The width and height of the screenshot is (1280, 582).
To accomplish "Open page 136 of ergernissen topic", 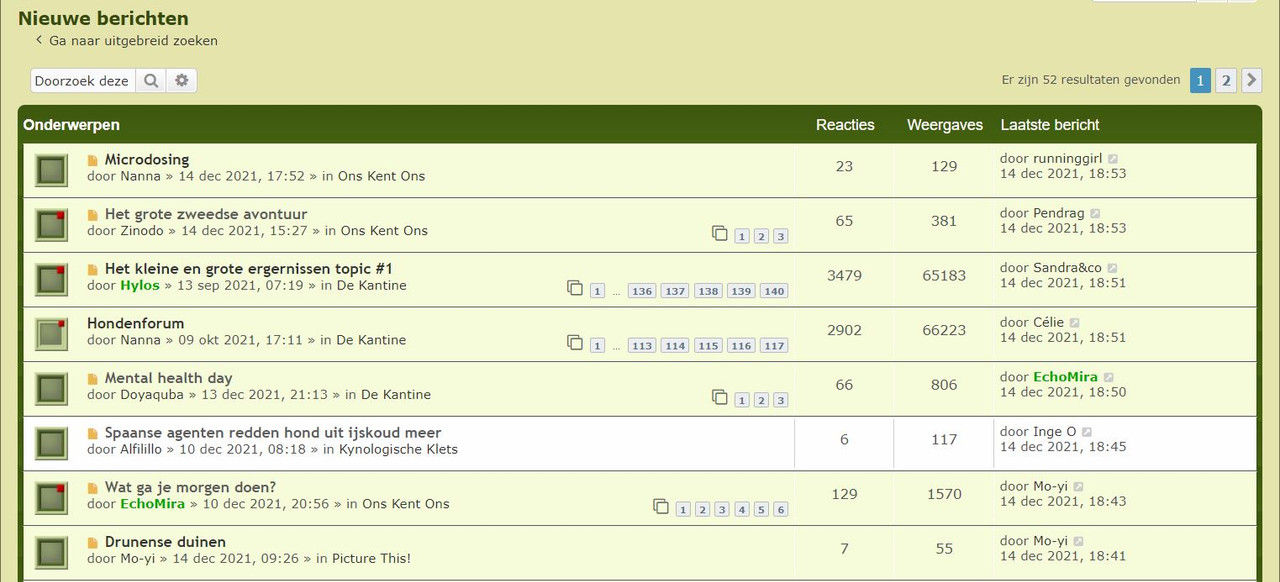I will click(642, 291).
